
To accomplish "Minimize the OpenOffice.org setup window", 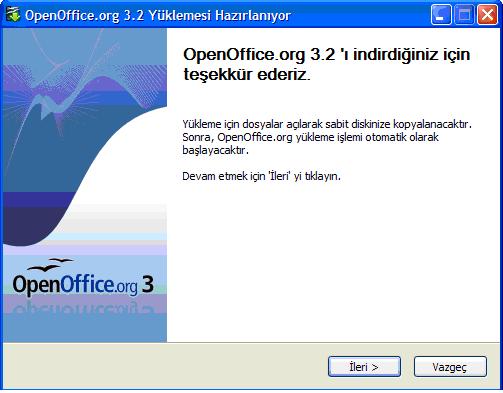I will click(441, 15).
